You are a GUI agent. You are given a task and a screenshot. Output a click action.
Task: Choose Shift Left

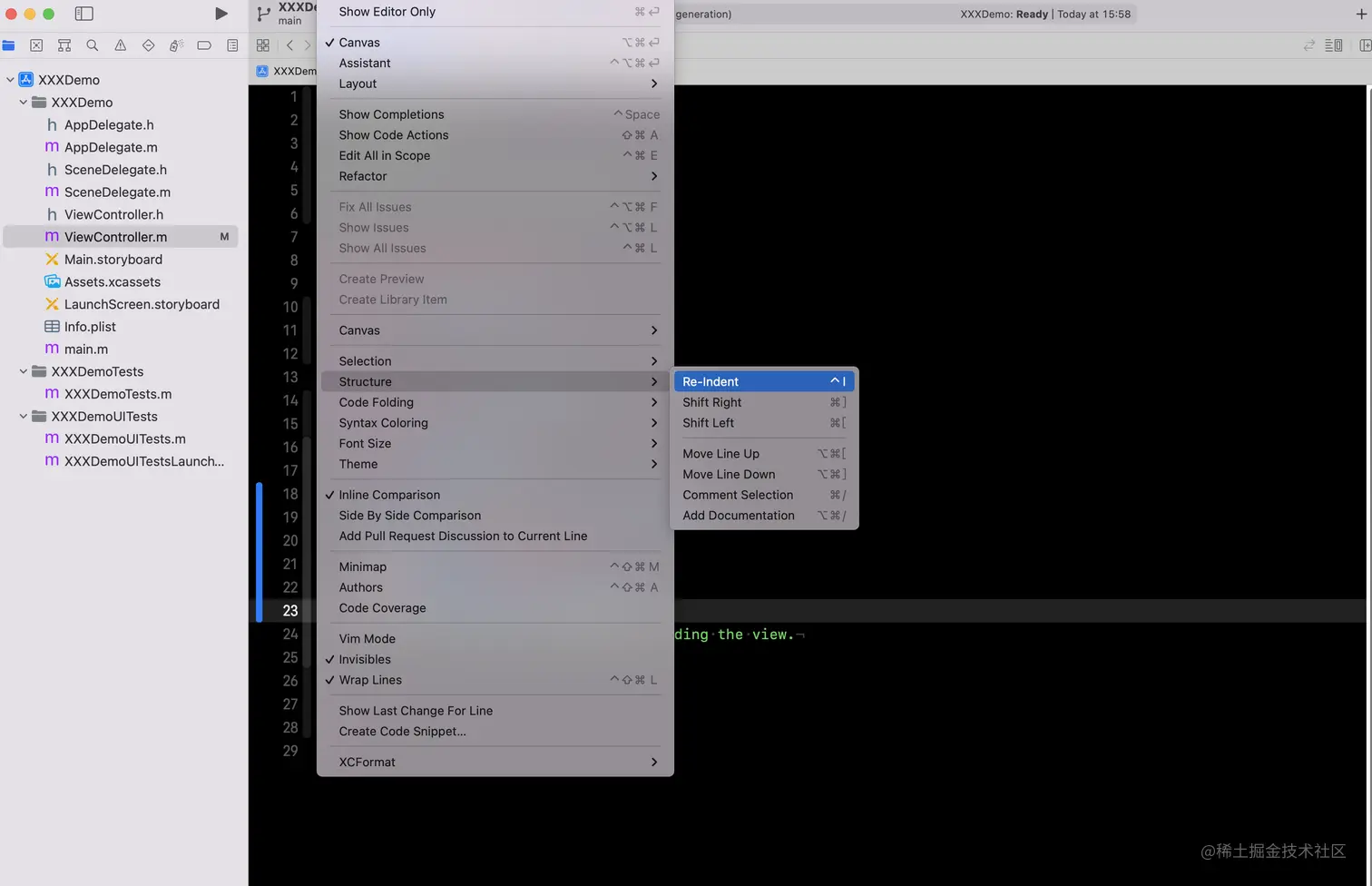pos(764,423)
